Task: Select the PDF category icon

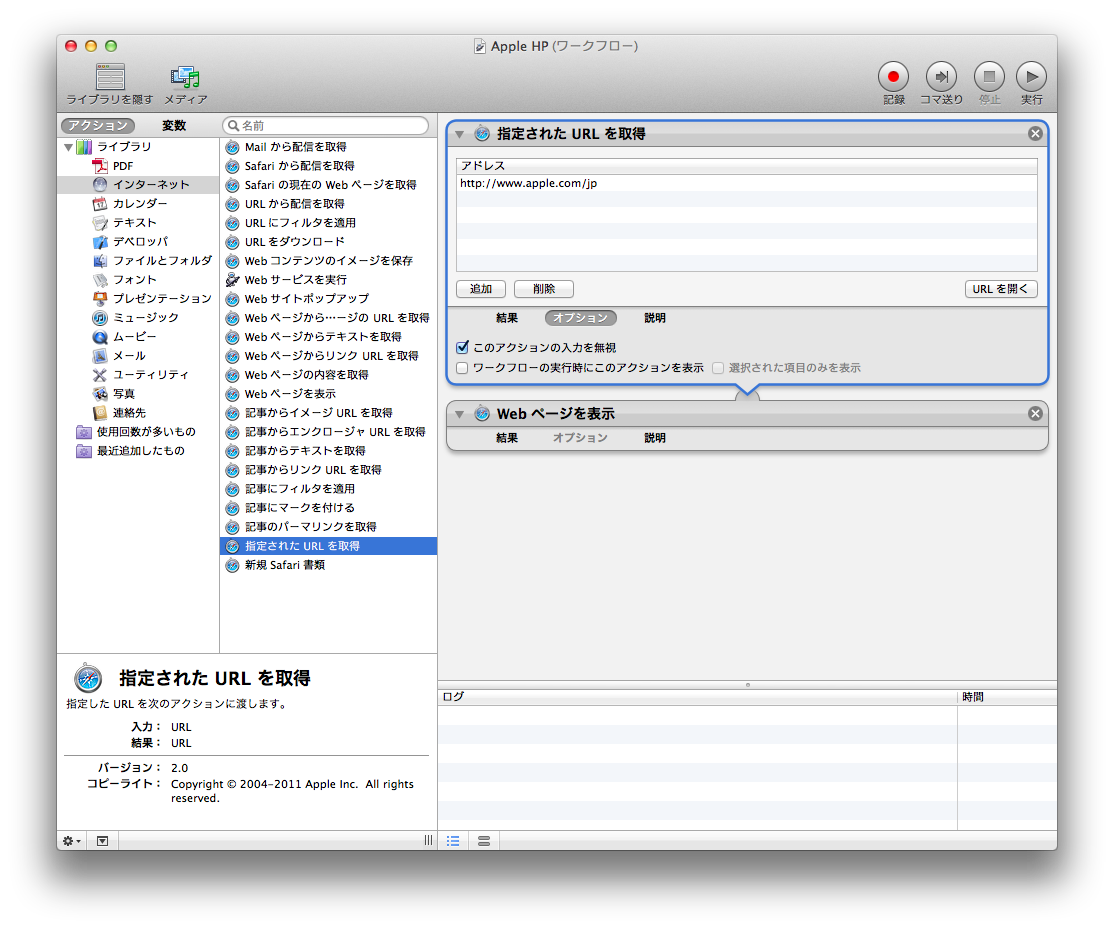Action: click(100, 166)
